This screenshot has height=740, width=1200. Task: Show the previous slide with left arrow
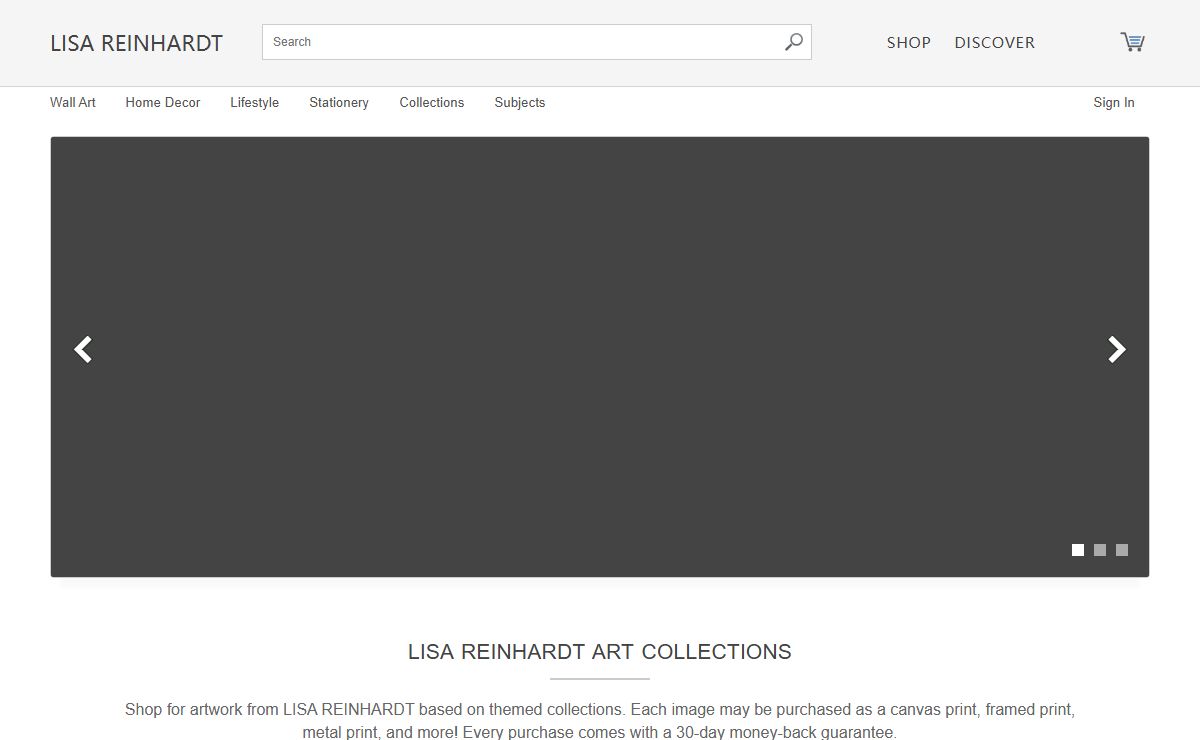click(84, 349)
